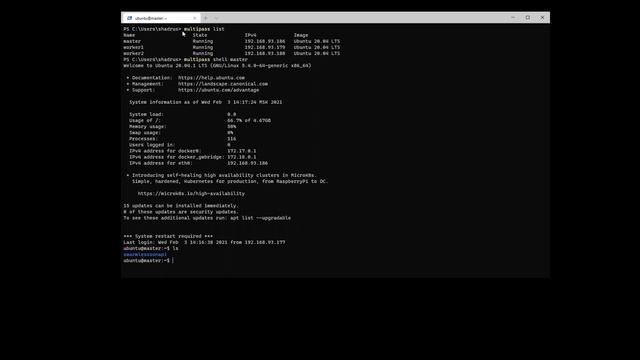Viewport: 640px width, 360px height.
Task: Click the 'updates can be installed immediately' line
Action: pyautogui.click(x=180, y=206)
